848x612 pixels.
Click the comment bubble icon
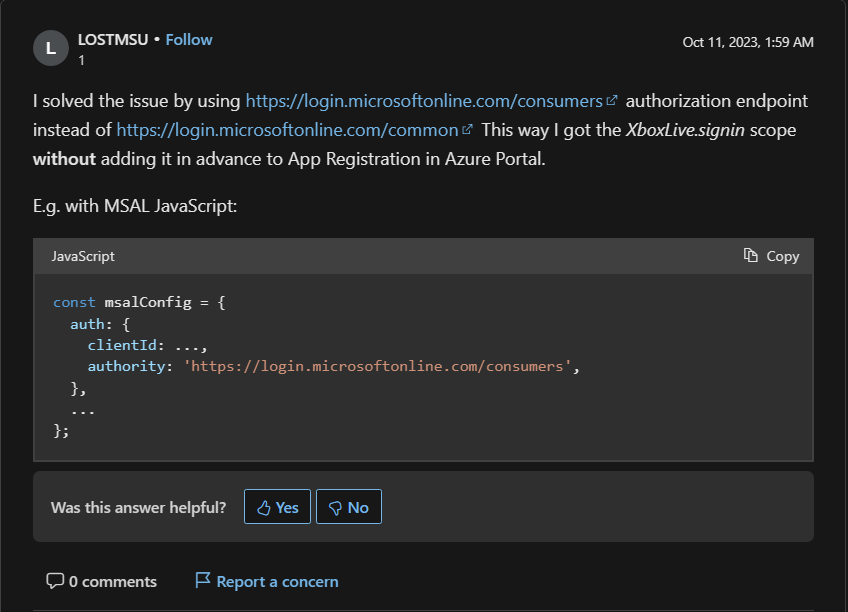57,581
